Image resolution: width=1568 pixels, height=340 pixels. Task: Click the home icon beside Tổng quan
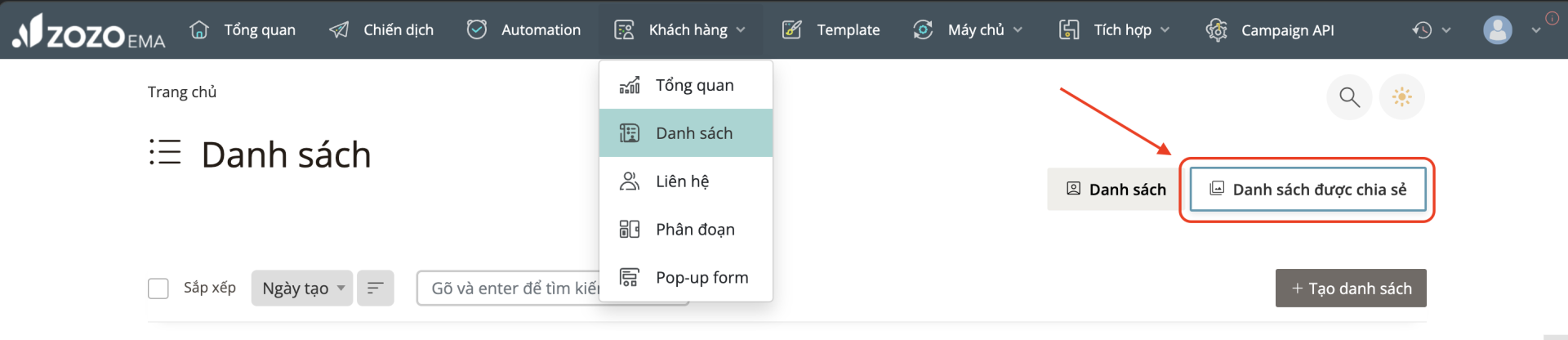199,29
